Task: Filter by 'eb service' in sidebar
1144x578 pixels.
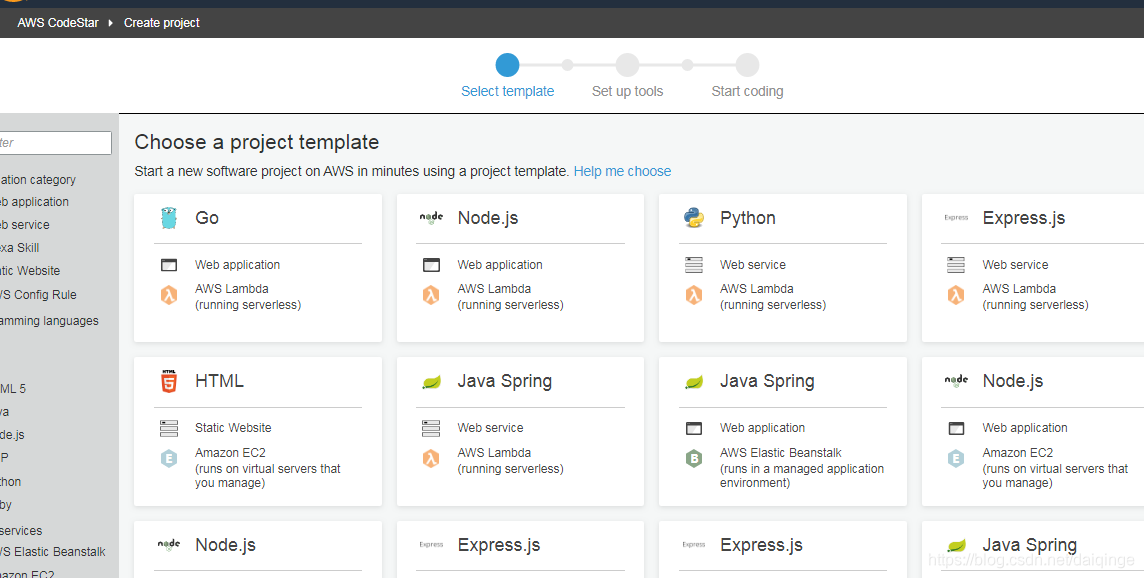Action: (x=25, y=225)
